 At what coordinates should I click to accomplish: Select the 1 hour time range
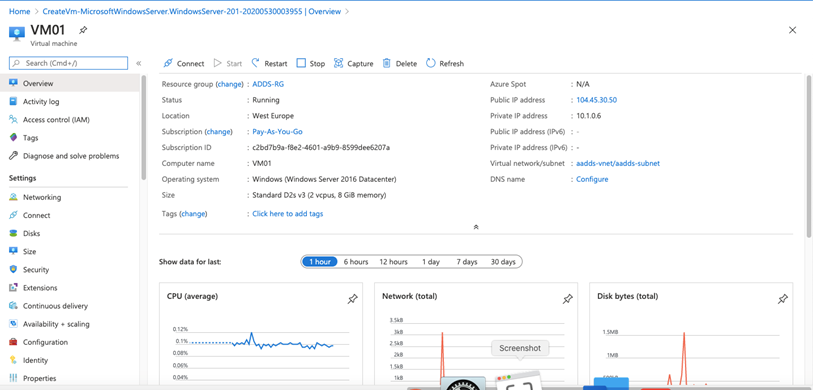click(320, 262)
